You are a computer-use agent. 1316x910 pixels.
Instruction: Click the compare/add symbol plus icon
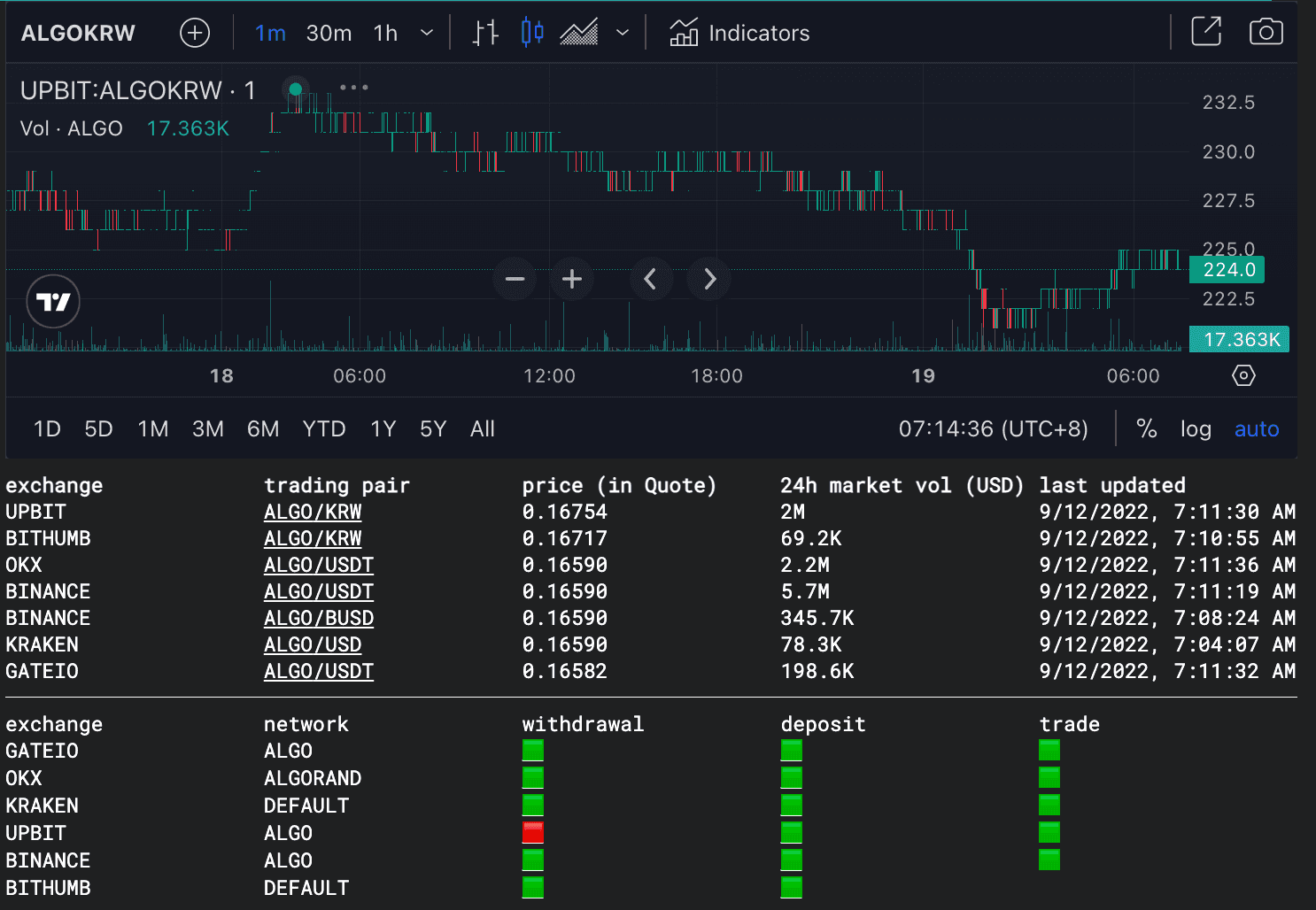pyautogui.click(x=195, y=33)
